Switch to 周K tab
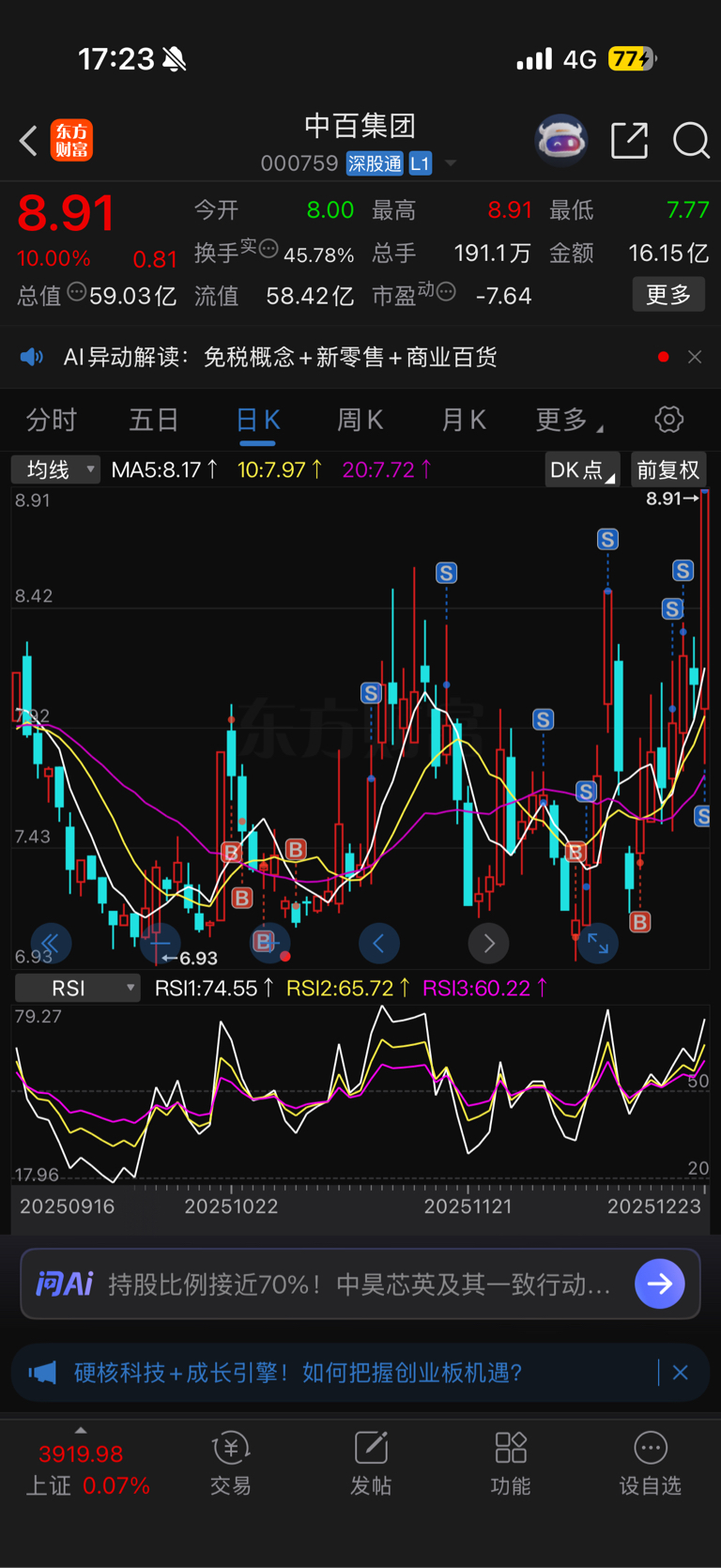Screen dimensions: 721x1568 [x=360, y=420]
